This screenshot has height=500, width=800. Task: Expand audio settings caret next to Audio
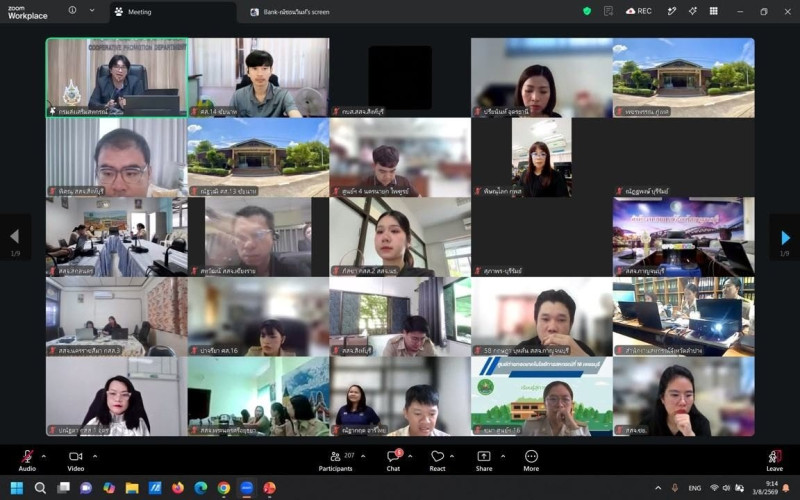pyautogui.click(x=44, y=456)
